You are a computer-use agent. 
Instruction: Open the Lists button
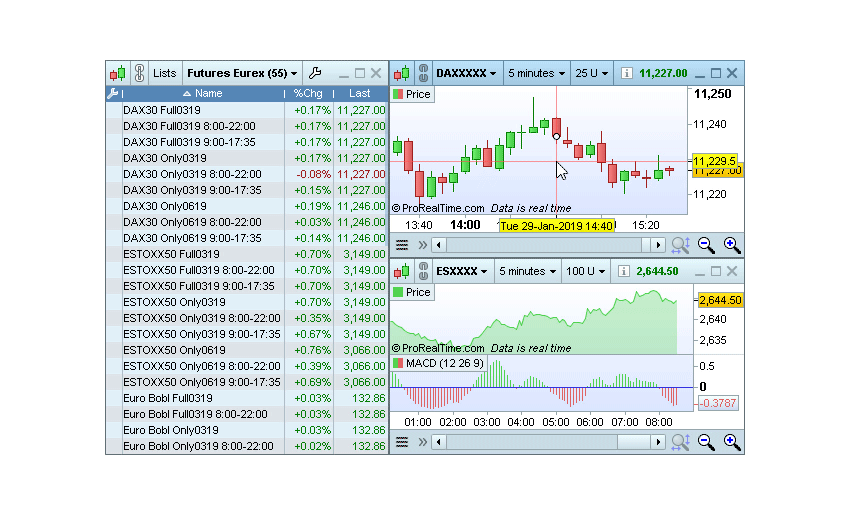tap(164, 73)
